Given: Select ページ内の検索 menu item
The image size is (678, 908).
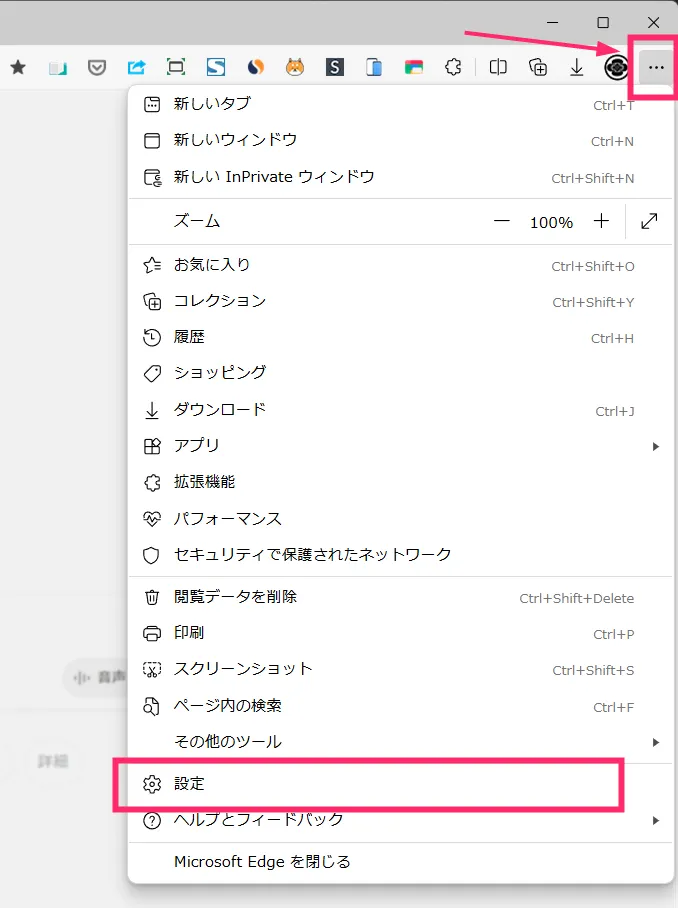Looking at the screenshot, I should coord(400,706).
